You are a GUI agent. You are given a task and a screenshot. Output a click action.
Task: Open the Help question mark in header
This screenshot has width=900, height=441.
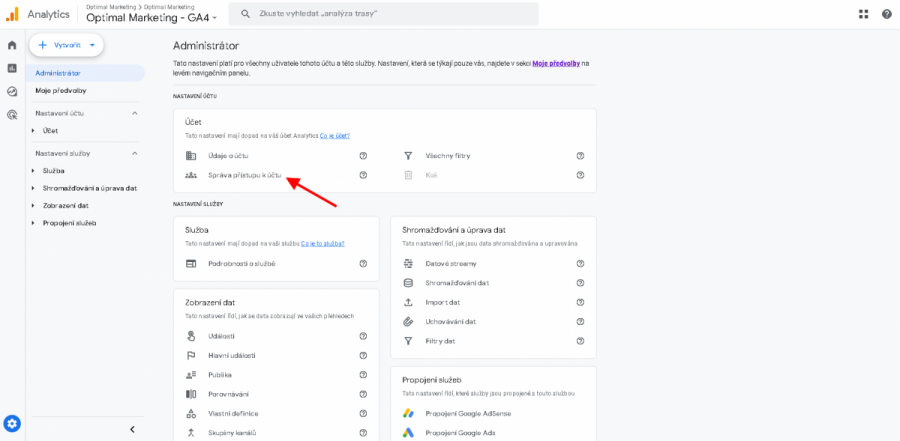click(887, 14)
